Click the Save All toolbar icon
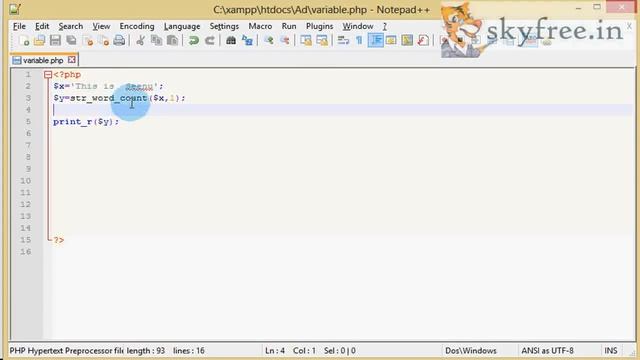Image resolution: width=640 pixels, height=360 pixels. point(71,40)
